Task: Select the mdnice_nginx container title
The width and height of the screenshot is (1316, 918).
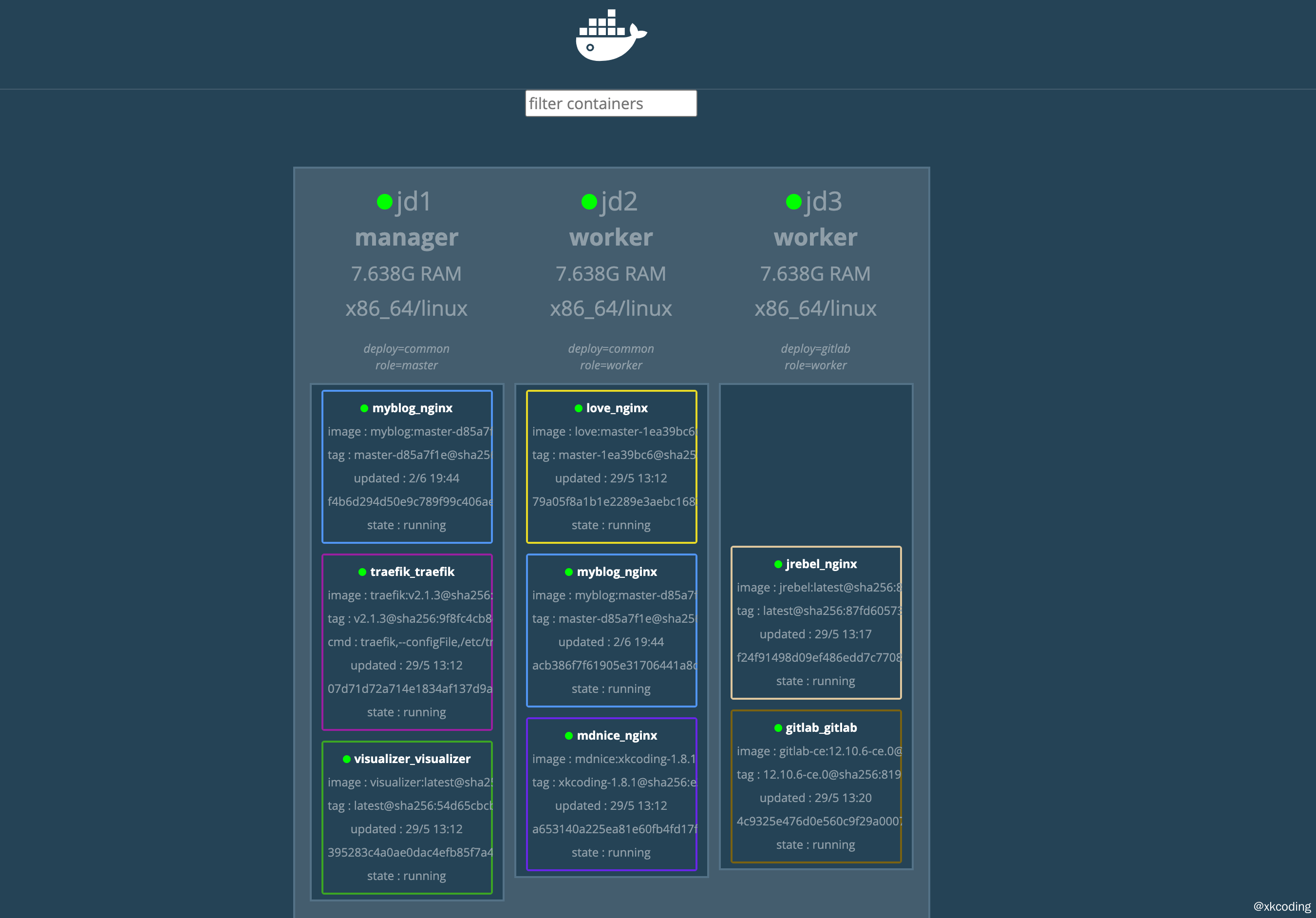Action: (617, 736)
